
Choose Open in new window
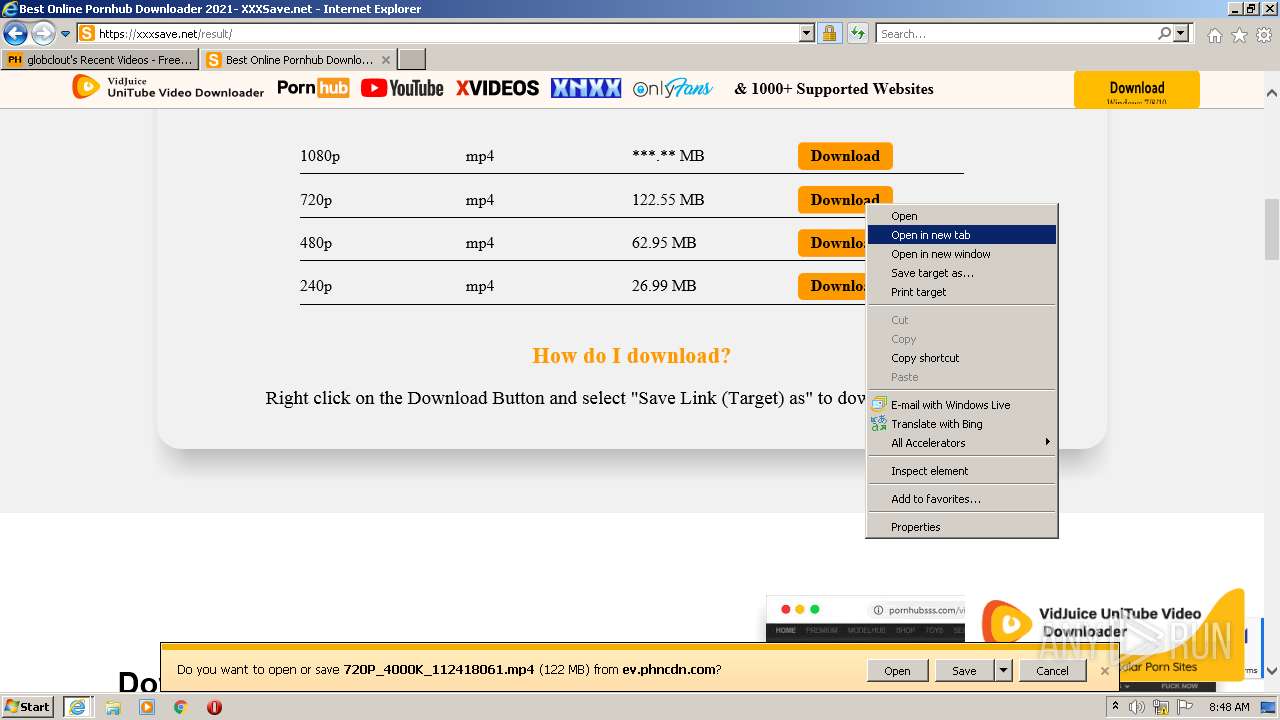pyautogui.click(x=961, y=254)
